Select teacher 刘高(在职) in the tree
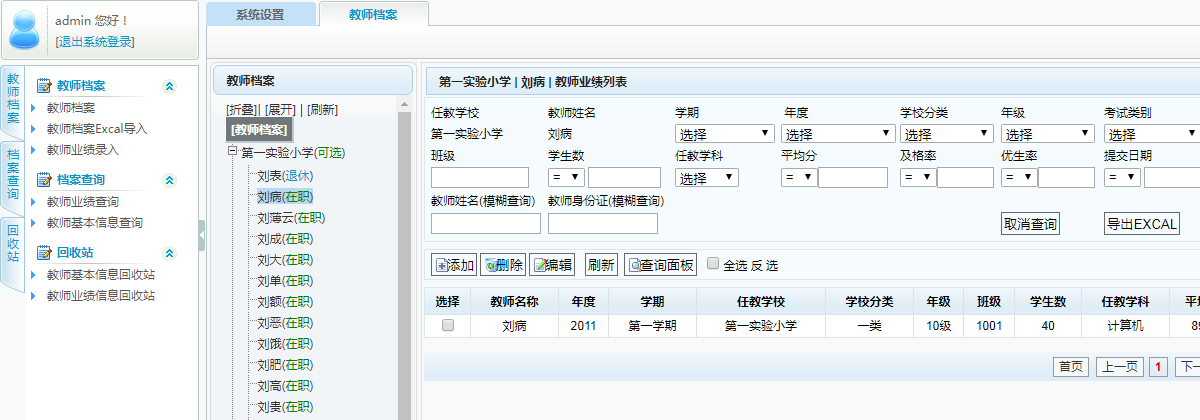The height and width of the screenshot is (420, 1200). (285, 385)
